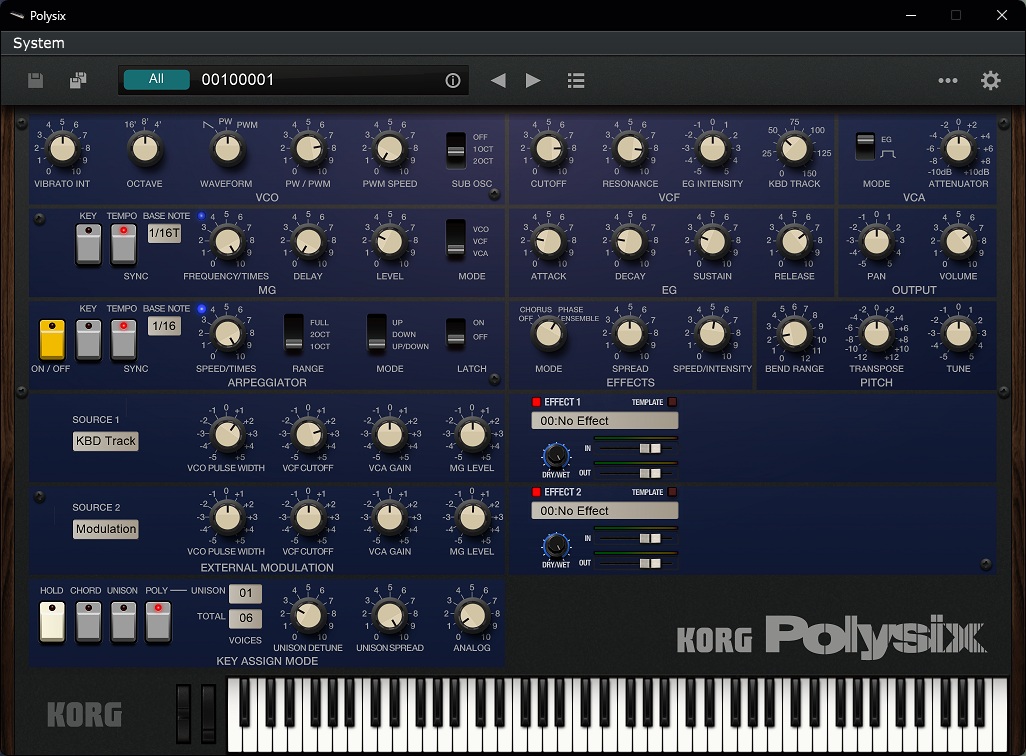Toggle the VCA MODE switch
Screen dimensions: 1026x756
865,146
